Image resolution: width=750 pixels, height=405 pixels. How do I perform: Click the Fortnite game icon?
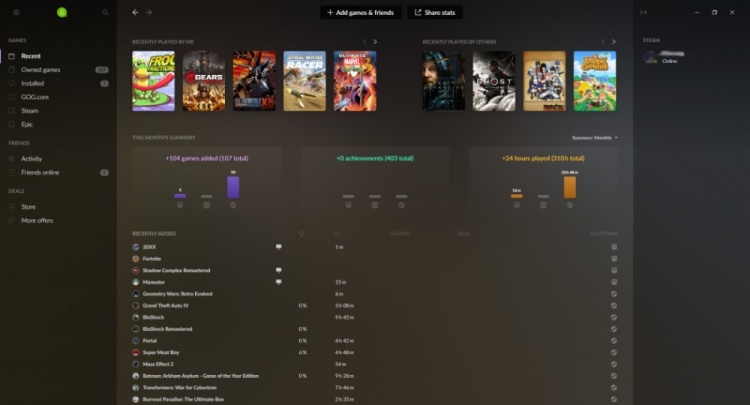pos(136,259)
